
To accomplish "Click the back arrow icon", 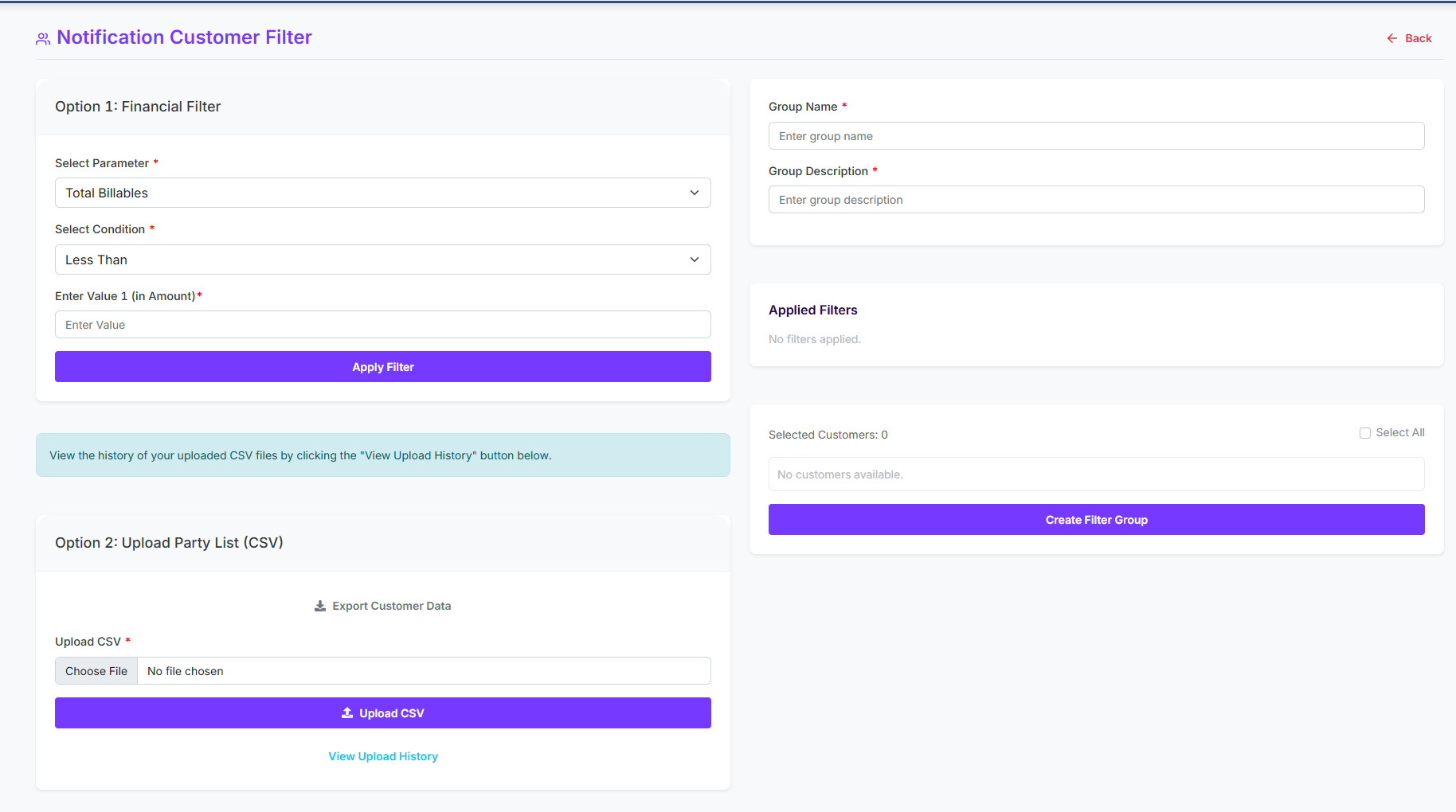I will click(1392, 38).
